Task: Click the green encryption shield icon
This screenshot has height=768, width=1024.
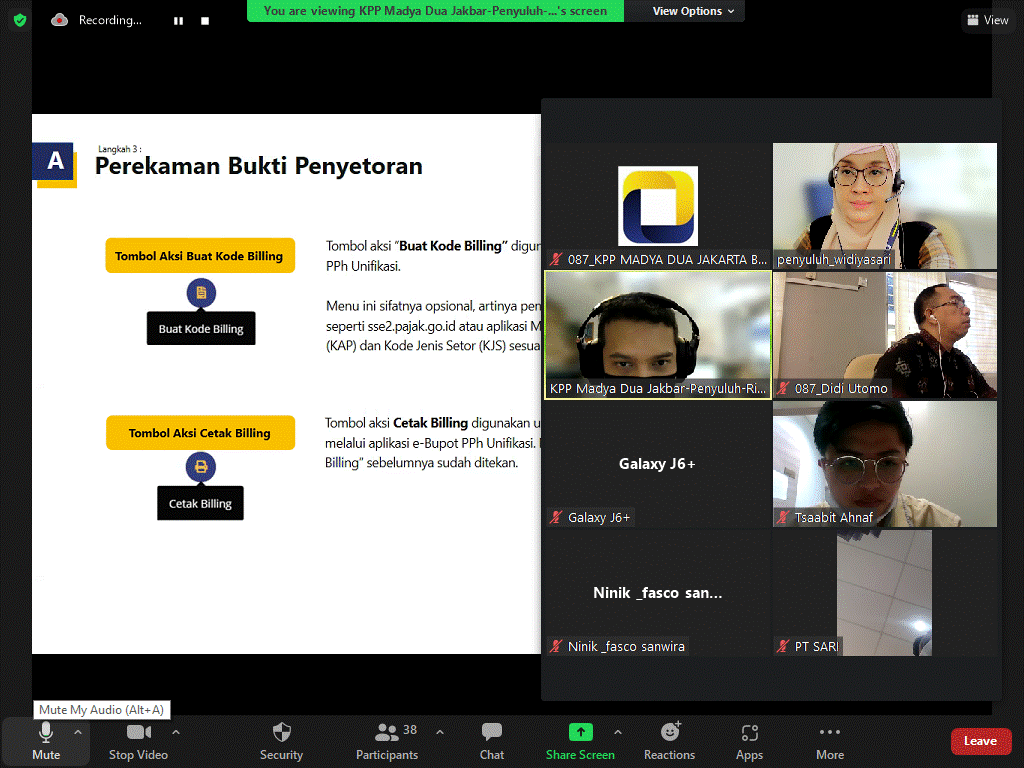Action: point(19,20)
